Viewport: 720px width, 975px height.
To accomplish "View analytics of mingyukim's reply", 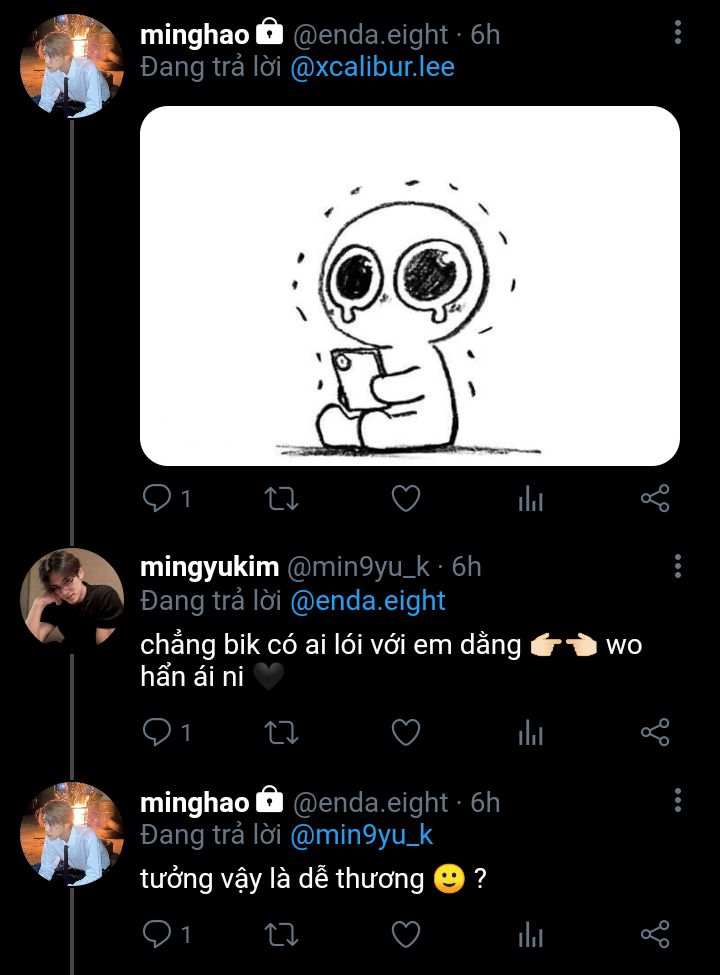I will pos(530,732).
